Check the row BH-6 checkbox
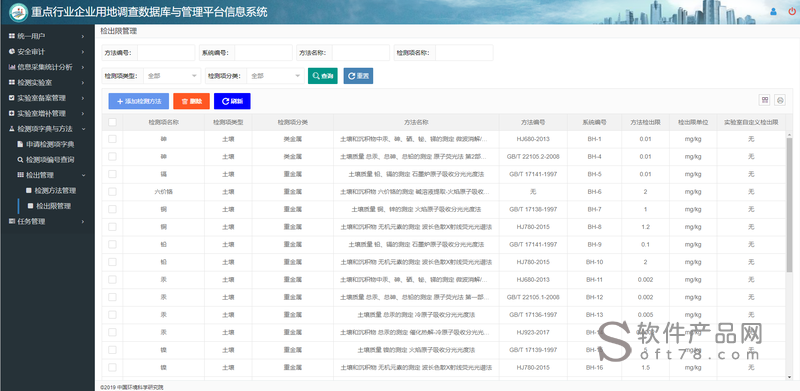 (112, 191)
